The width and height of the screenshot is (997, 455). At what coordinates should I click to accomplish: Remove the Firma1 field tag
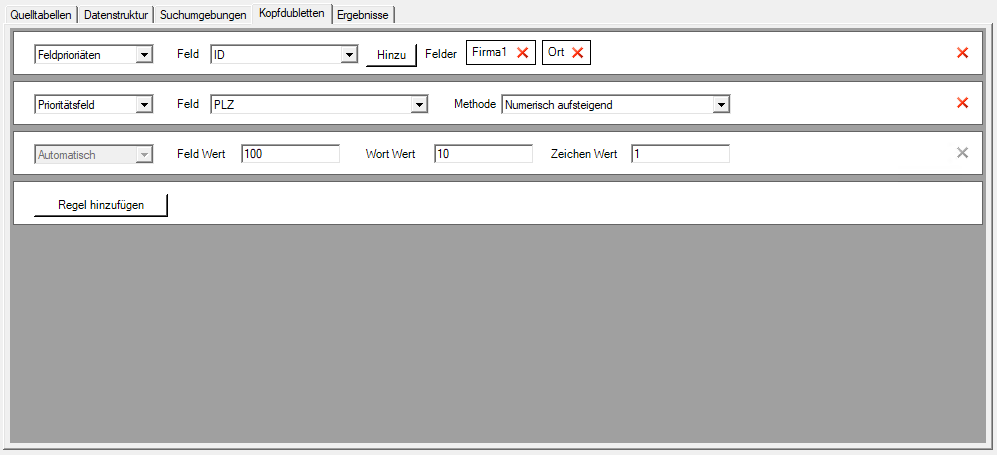pyautogui.click(x=522, y=53)
